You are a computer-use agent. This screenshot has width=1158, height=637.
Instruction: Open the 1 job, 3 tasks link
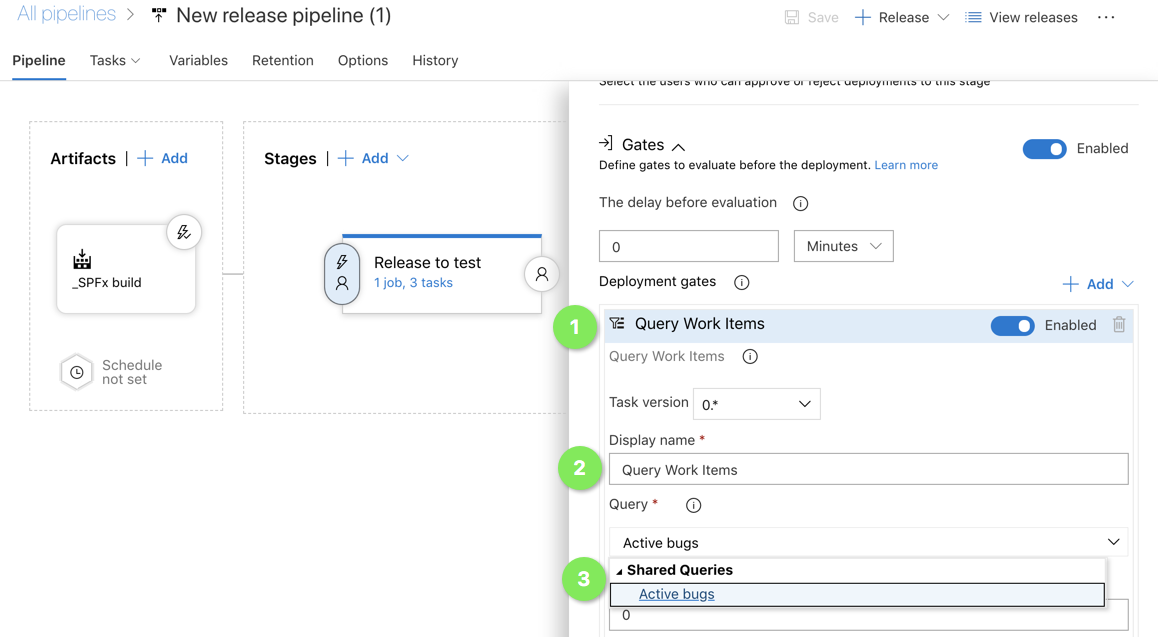click(414, 283)
